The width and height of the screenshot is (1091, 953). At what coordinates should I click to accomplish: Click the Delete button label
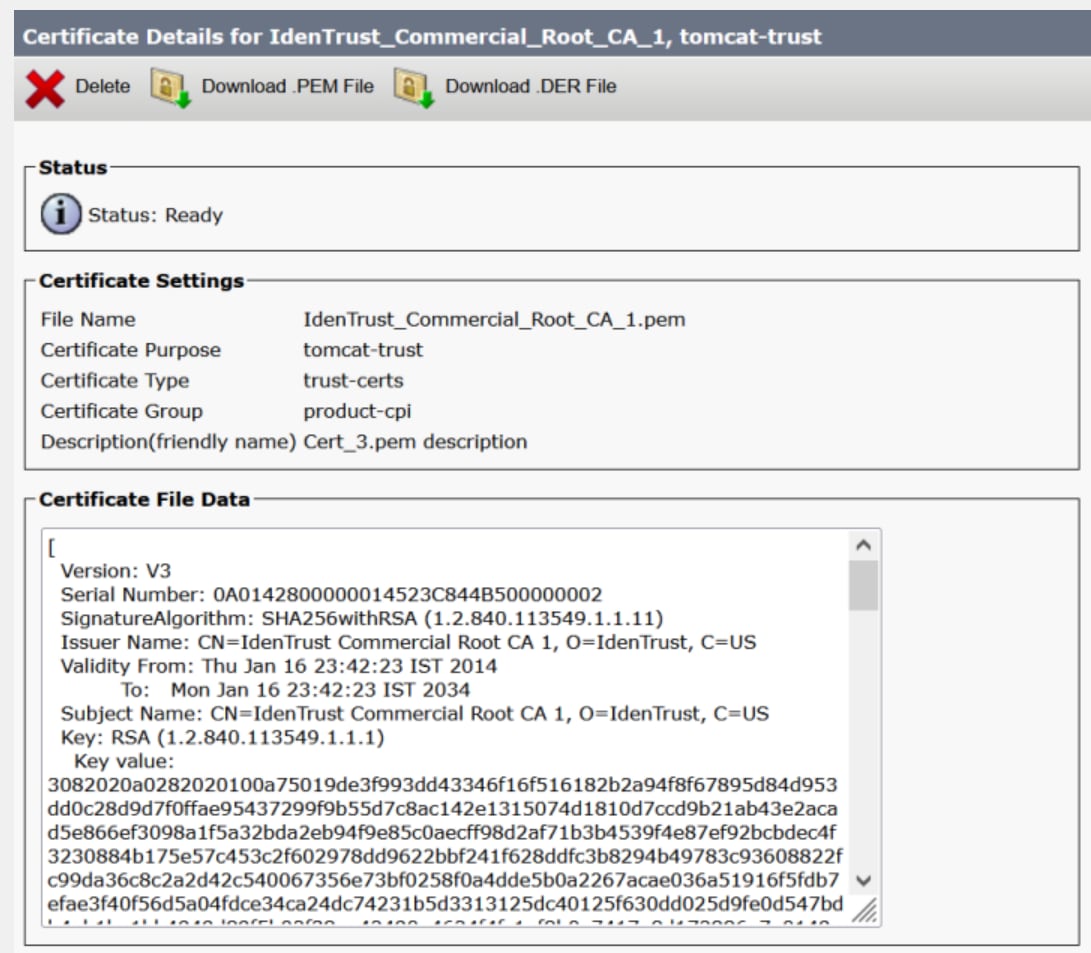pyautogui.click(x=103, y=86)
